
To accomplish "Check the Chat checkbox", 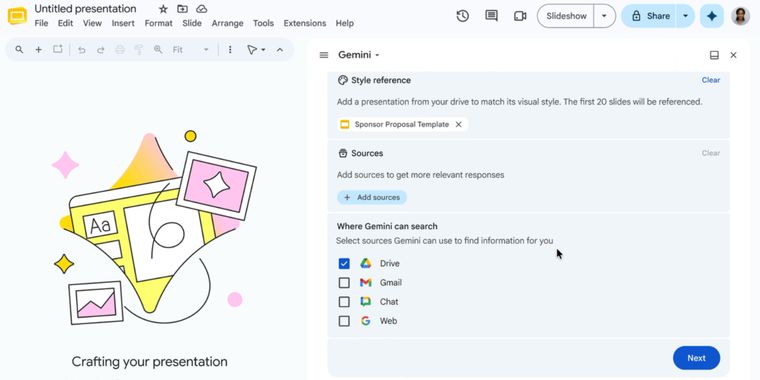I will pyautogui.click(x=344, y=302).
